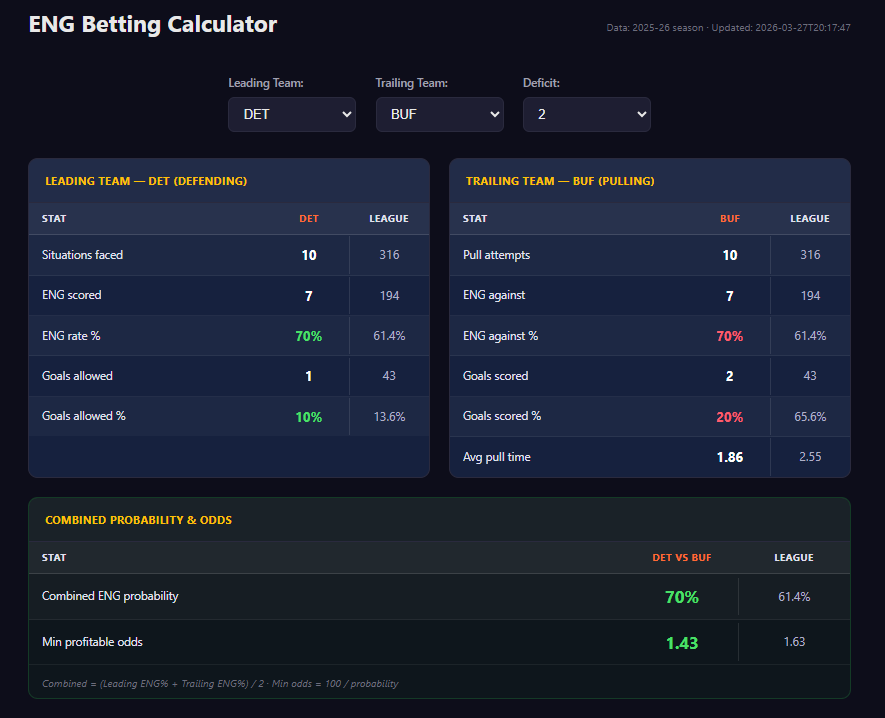Image resolution: width=885 pixels, height=718 pixels.
Task: Click DET's green 70% ENG rate value
Action: coord(309,336)
